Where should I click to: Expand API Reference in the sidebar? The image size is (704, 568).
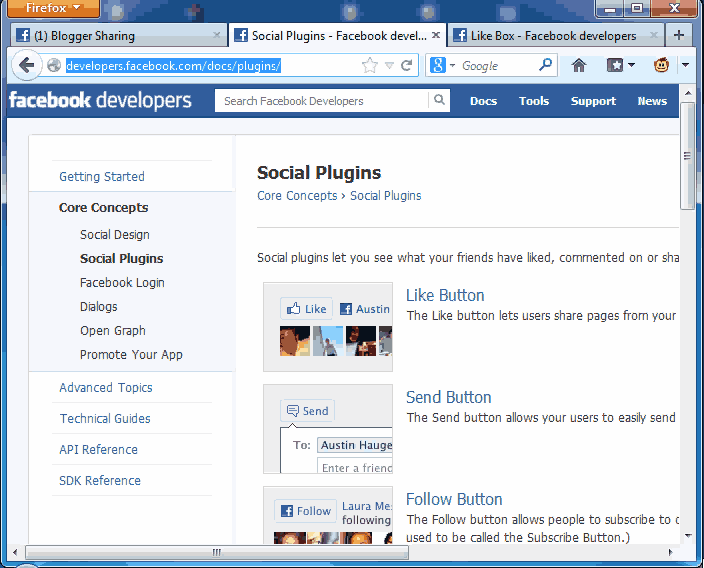(98, 449)
